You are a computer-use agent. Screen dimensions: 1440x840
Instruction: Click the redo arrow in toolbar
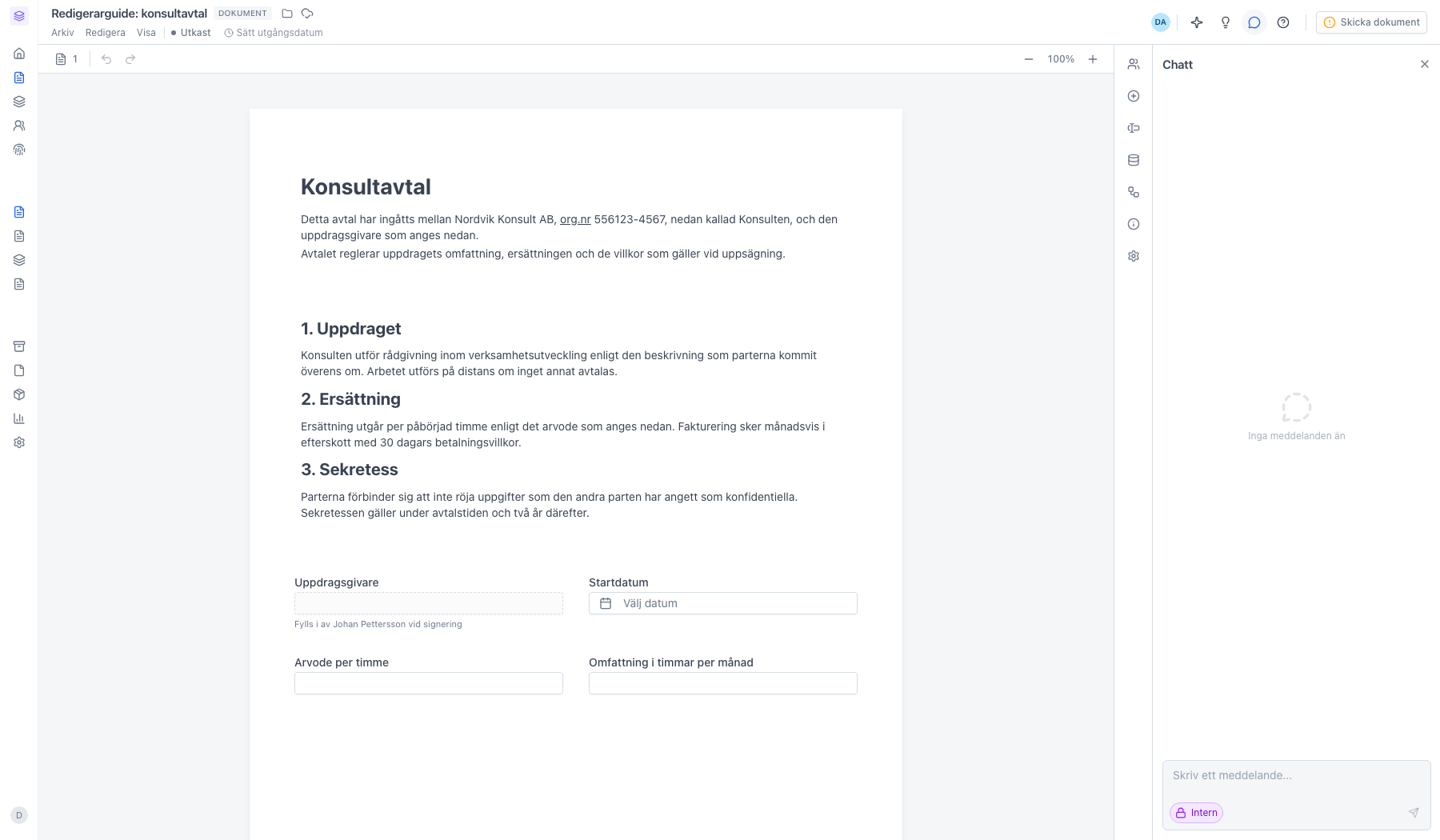tap(130, 59)
